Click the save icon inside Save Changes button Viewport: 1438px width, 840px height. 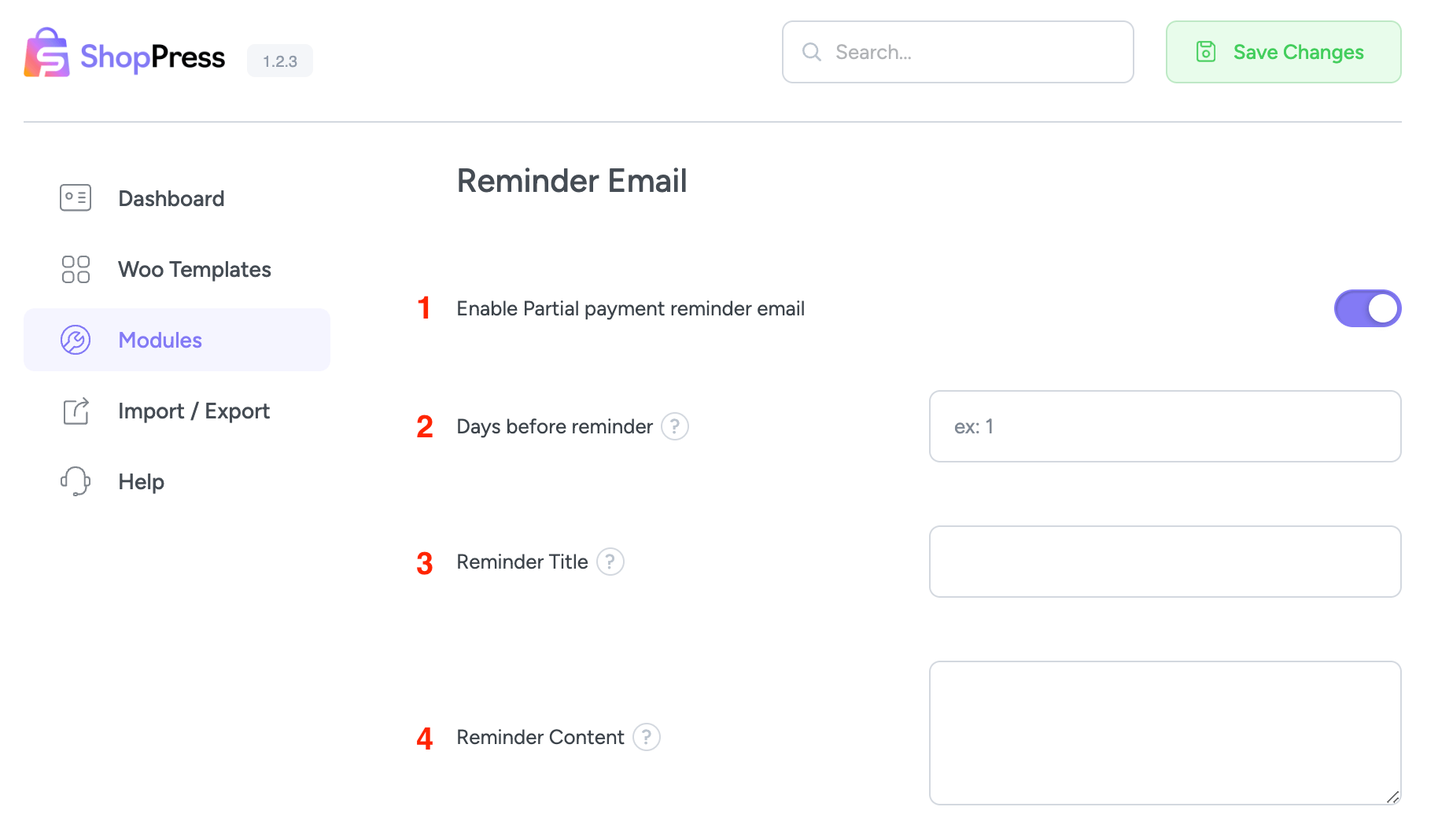tap(1206, 51)
